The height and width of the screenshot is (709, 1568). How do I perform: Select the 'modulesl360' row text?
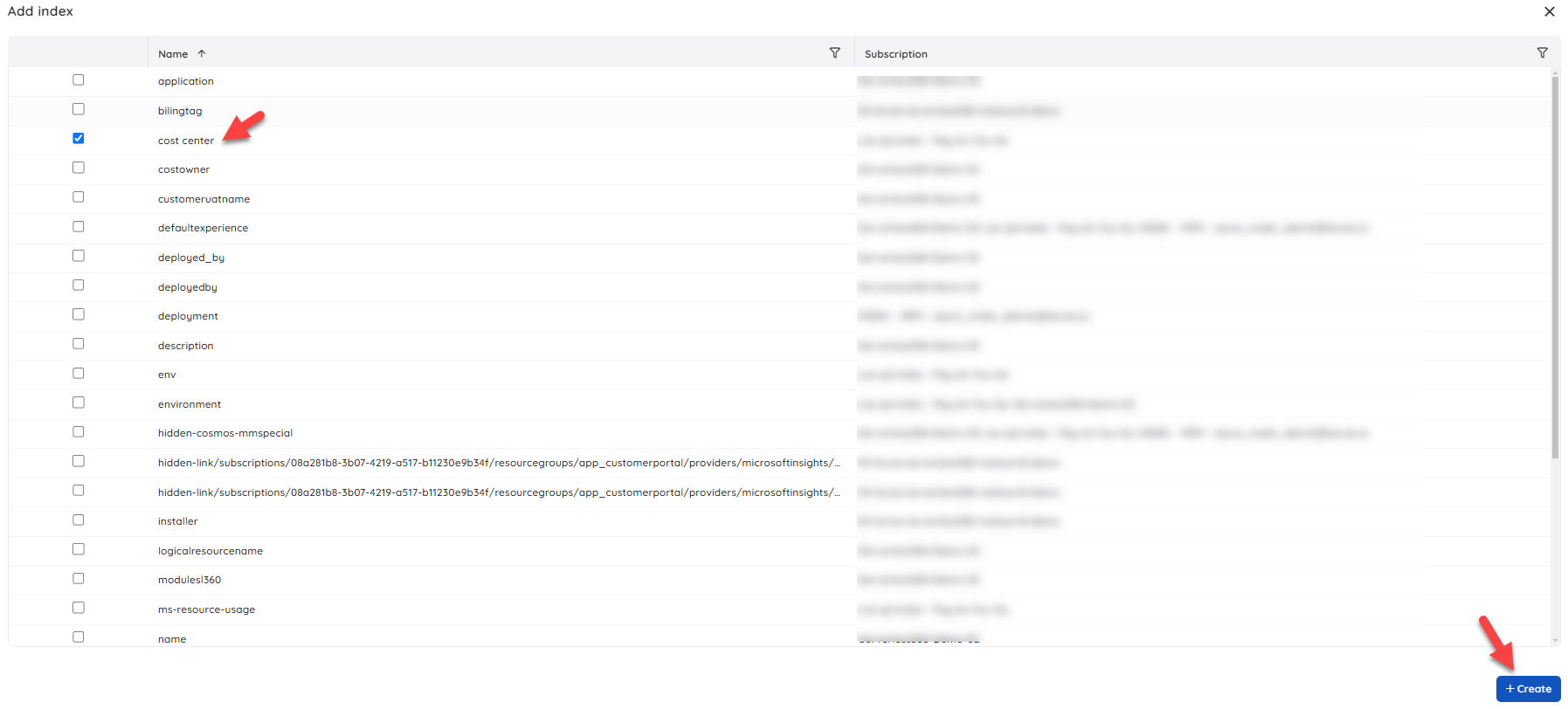pyautogui.click(x=190, y=580)
